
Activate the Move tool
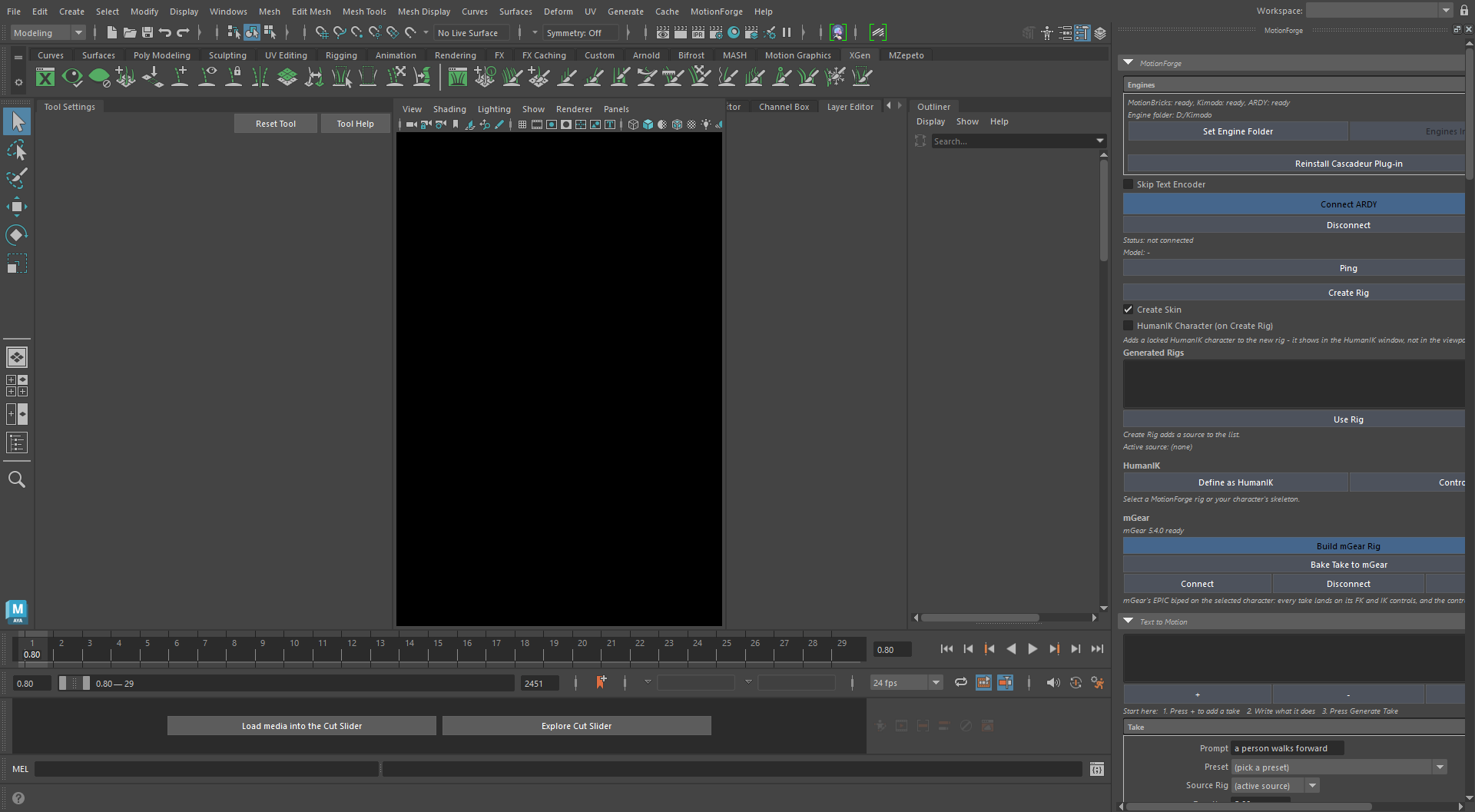coord(17,207)
